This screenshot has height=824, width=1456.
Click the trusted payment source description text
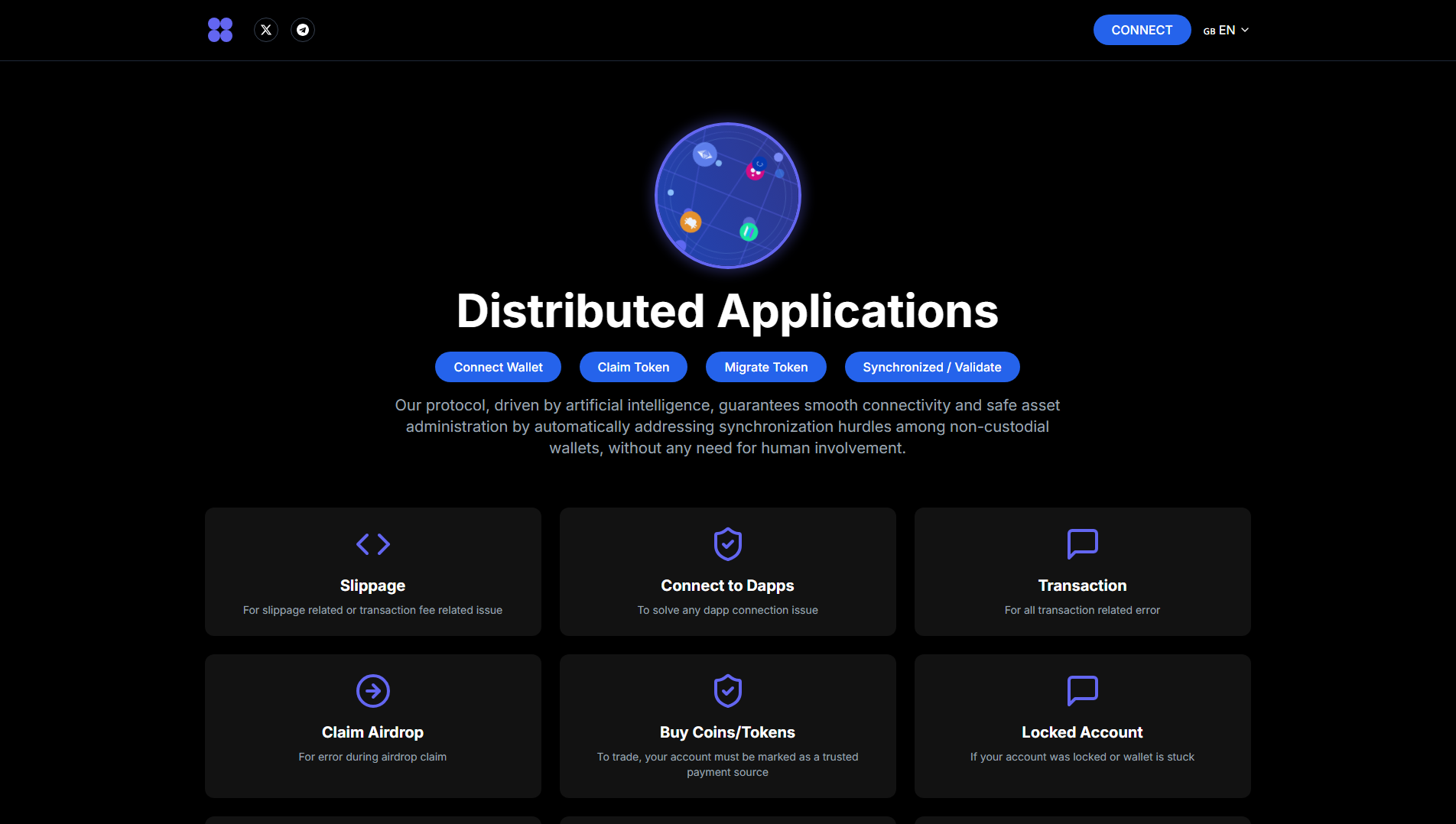(728, 764)
